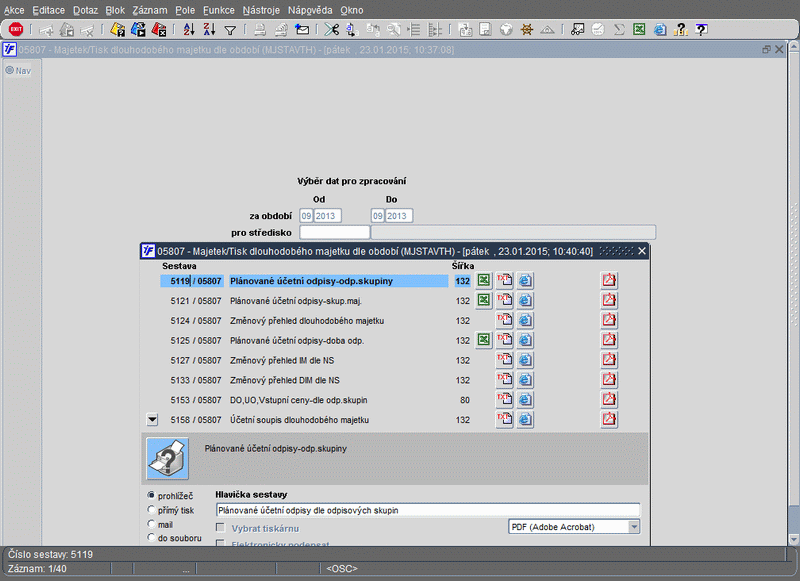This screenshot has height=581, width=800.
Task: Click the cancel query toolbar icon
Action: point(159,30)
